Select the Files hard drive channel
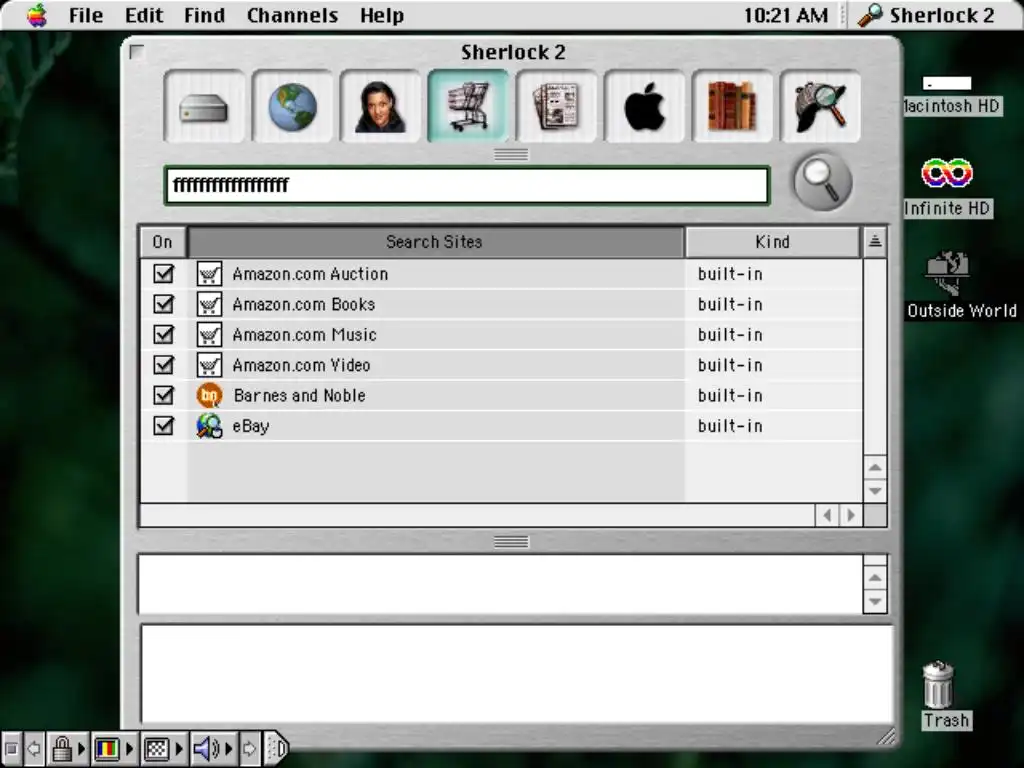The width and height of the screenshot is (1024, 768). 204,106
